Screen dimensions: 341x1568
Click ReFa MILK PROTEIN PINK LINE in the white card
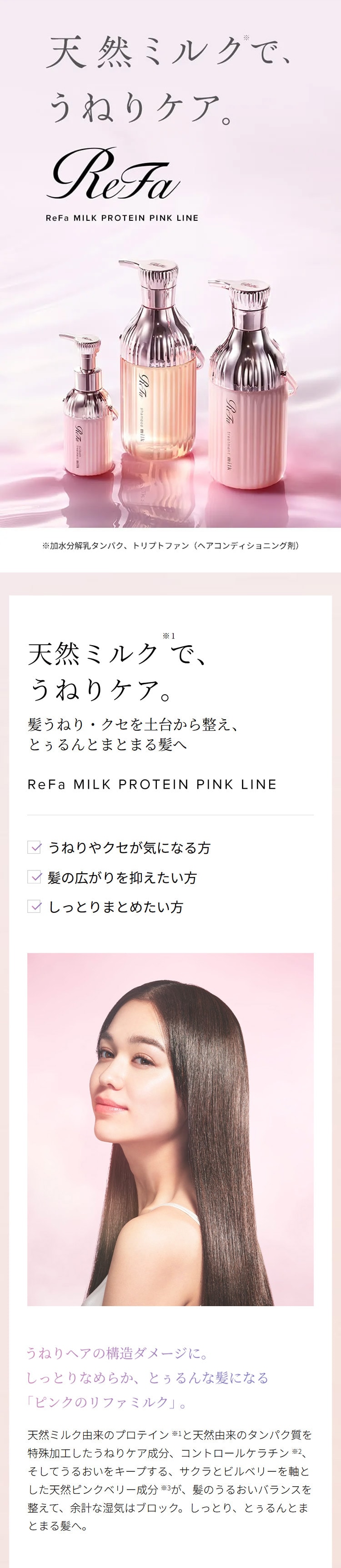pos(152,785)
